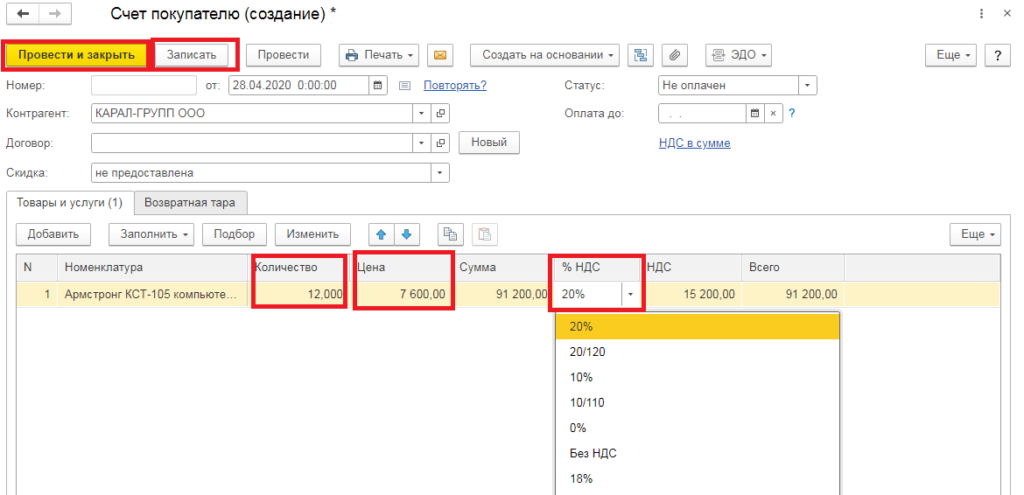Image resolution: width=1024 pixels, height=495 pixels.
Task: Open the date calendar picker icon
Action: 377,86
